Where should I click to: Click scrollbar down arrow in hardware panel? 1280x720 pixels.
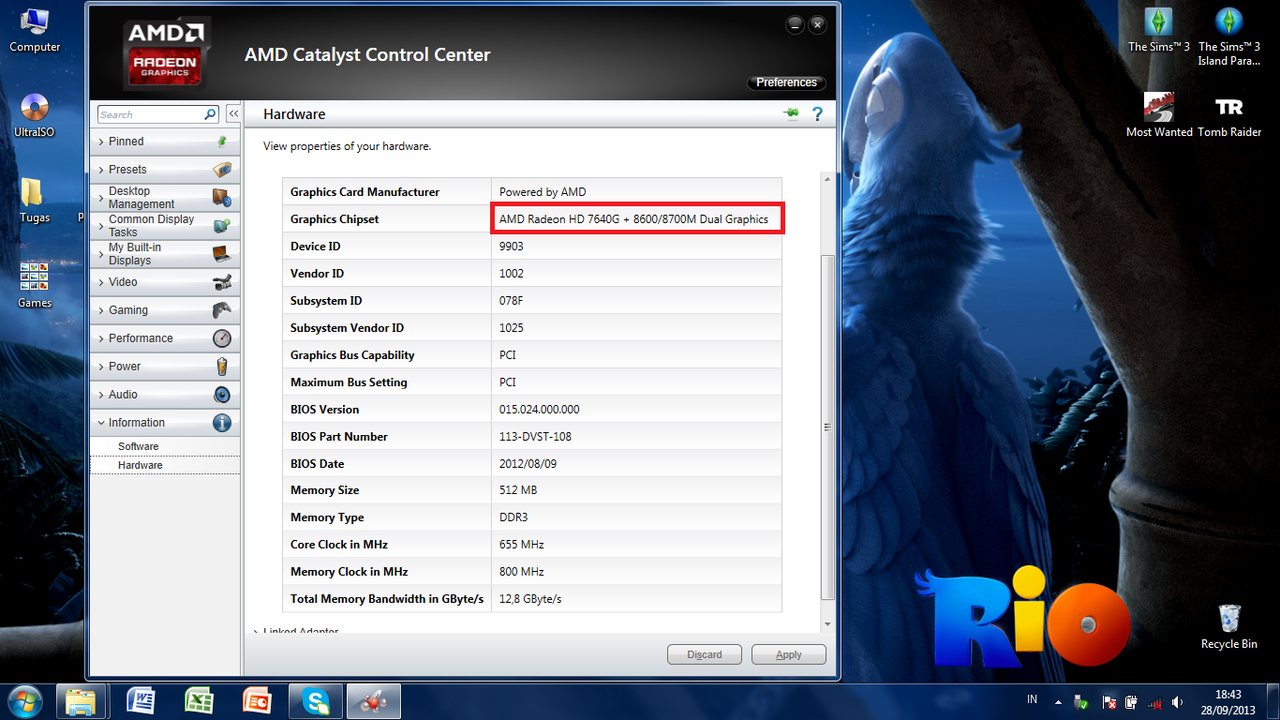(827, 624)
